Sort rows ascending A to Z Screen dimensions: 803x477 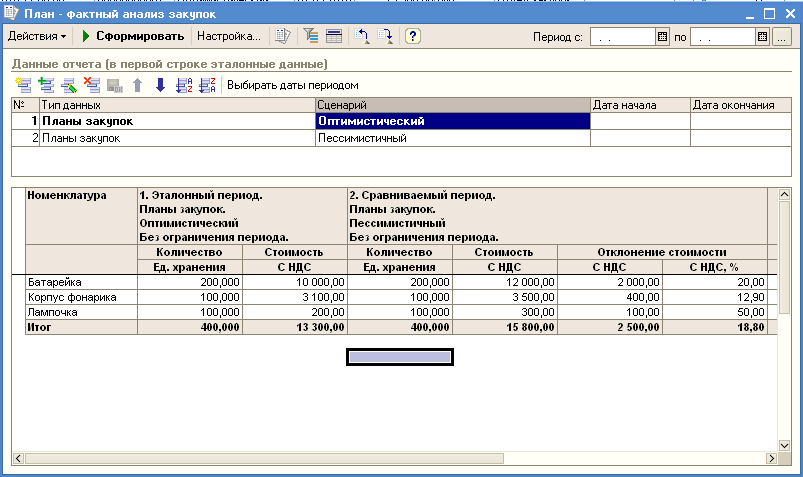184,85
